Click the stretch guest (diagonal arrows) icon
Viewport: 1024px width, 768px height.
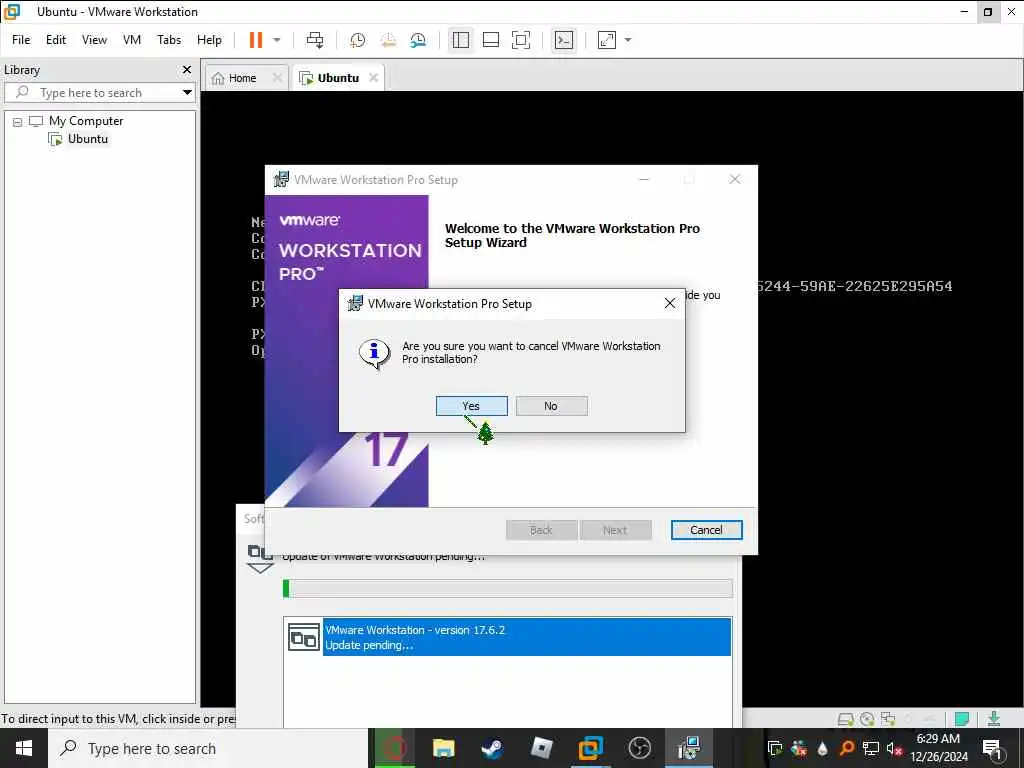pyautogui.click(x=607, y=40)
